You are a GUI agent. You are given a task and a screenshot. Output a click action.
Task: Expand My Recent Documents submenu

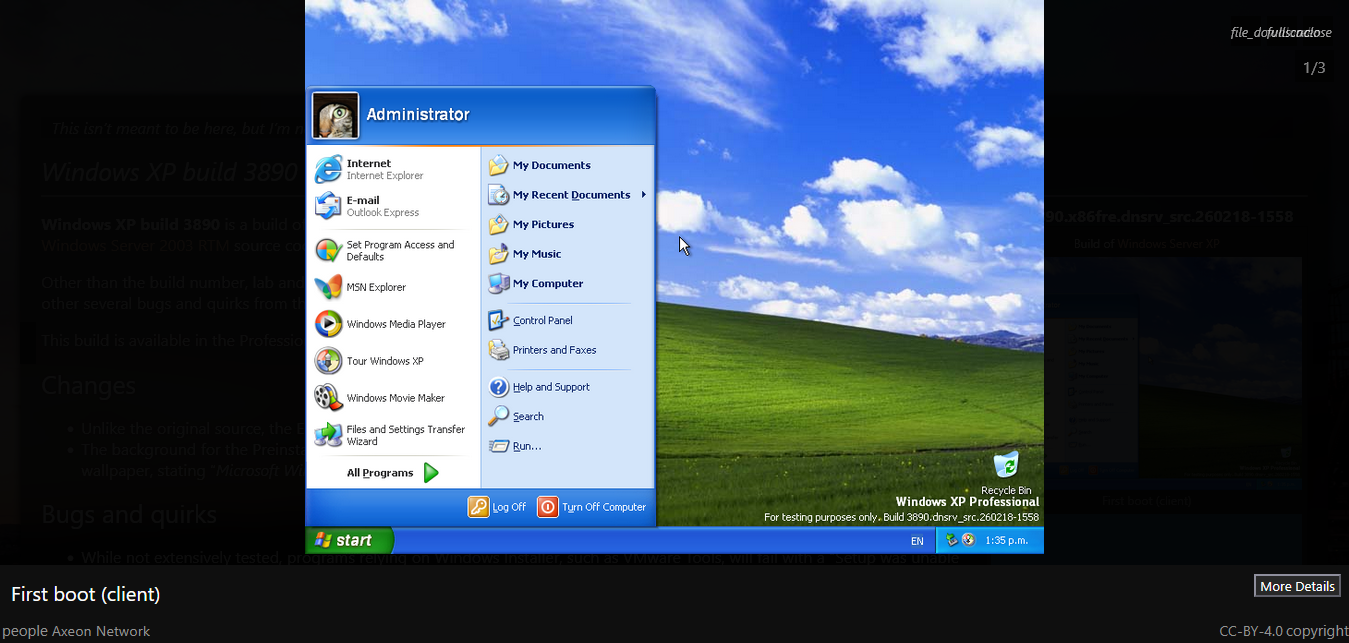coord(567,195)
